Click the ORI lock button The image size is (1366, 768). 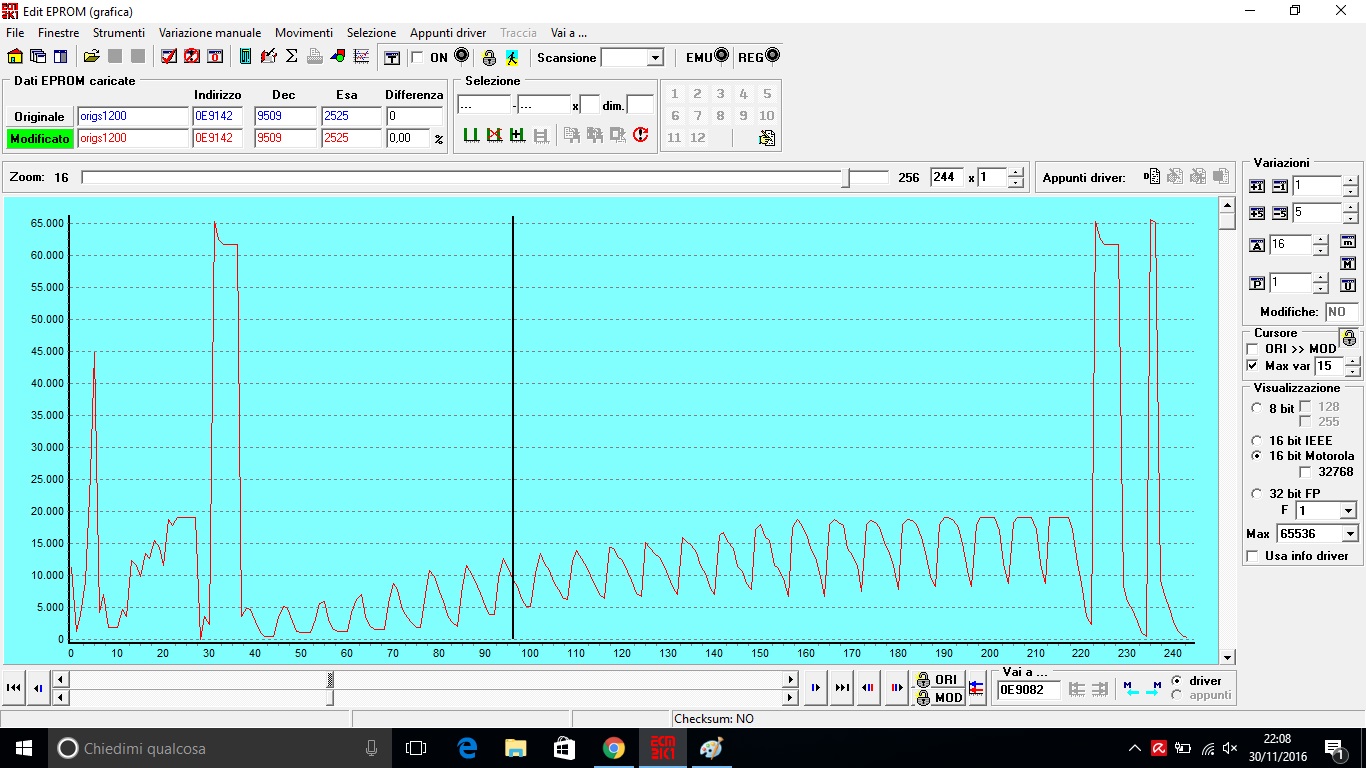[x=938, y=679]
